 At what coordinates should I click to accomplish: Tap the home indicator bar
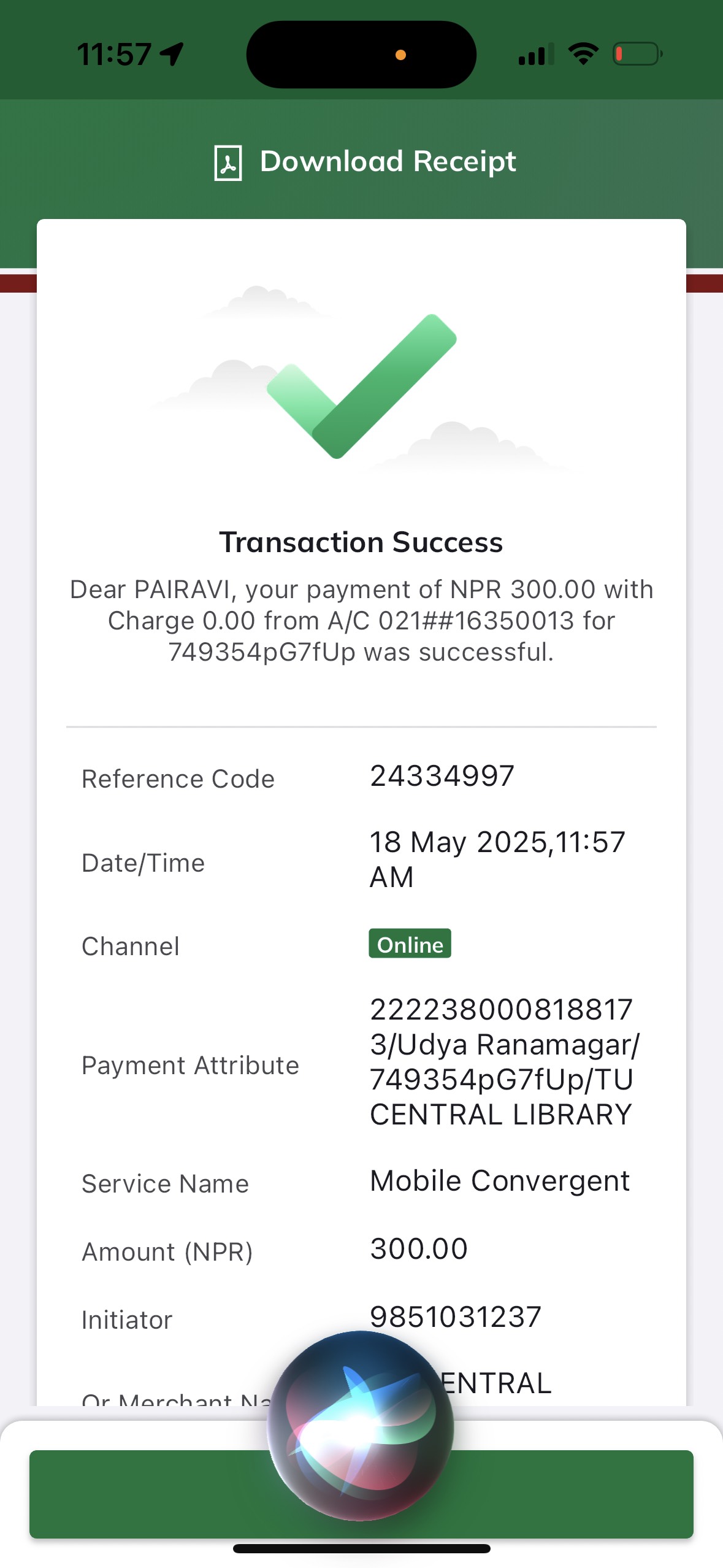pos(361,1548)
